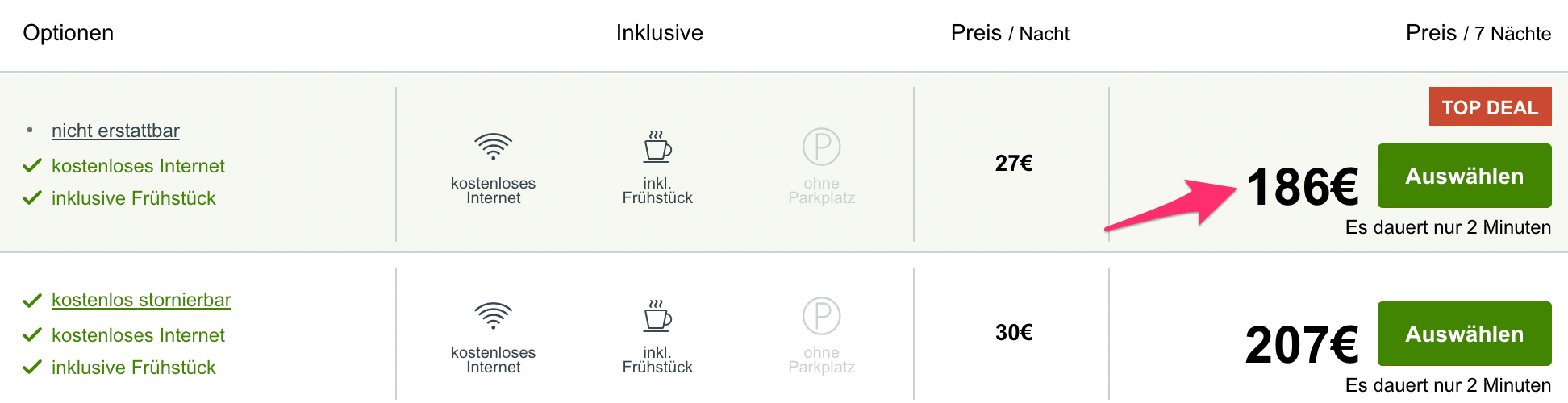Select the 186€ offer with Auswählen
This screenshot has height=403, width=1568.
(x=1464, y=176)
